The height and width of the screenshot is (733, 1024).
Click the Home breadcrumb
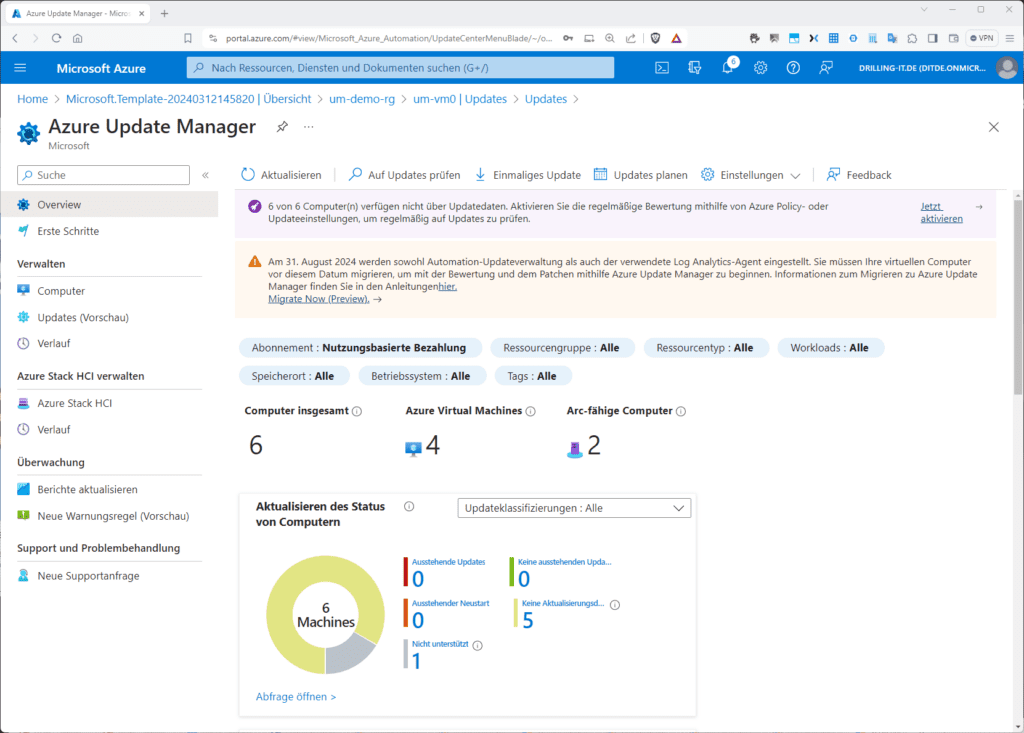pos(32,99)
